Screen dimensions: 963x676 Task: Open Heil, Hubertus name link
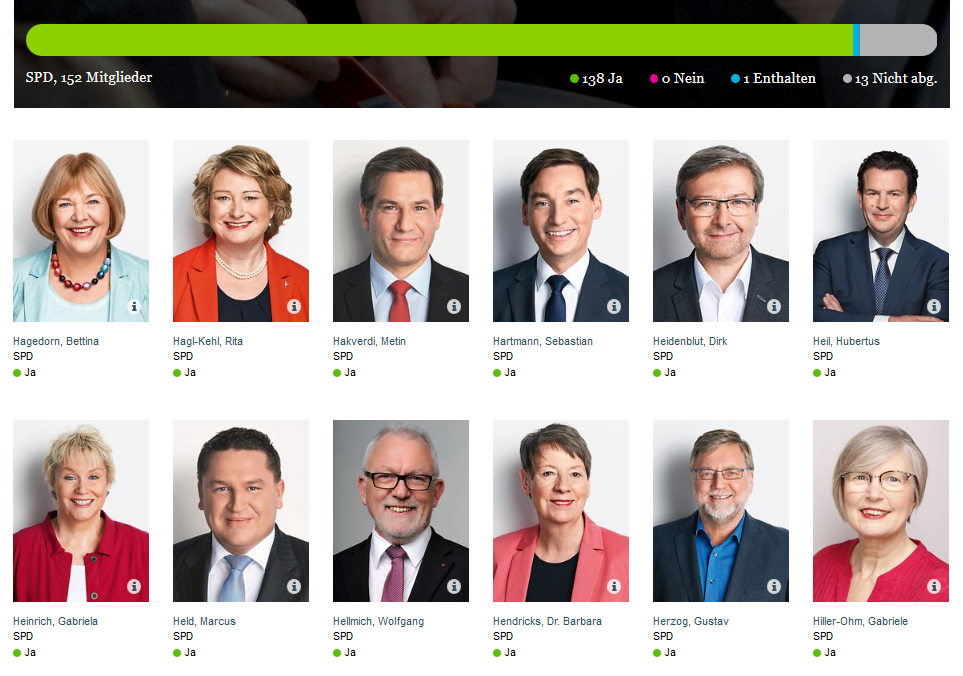point(846,341)
